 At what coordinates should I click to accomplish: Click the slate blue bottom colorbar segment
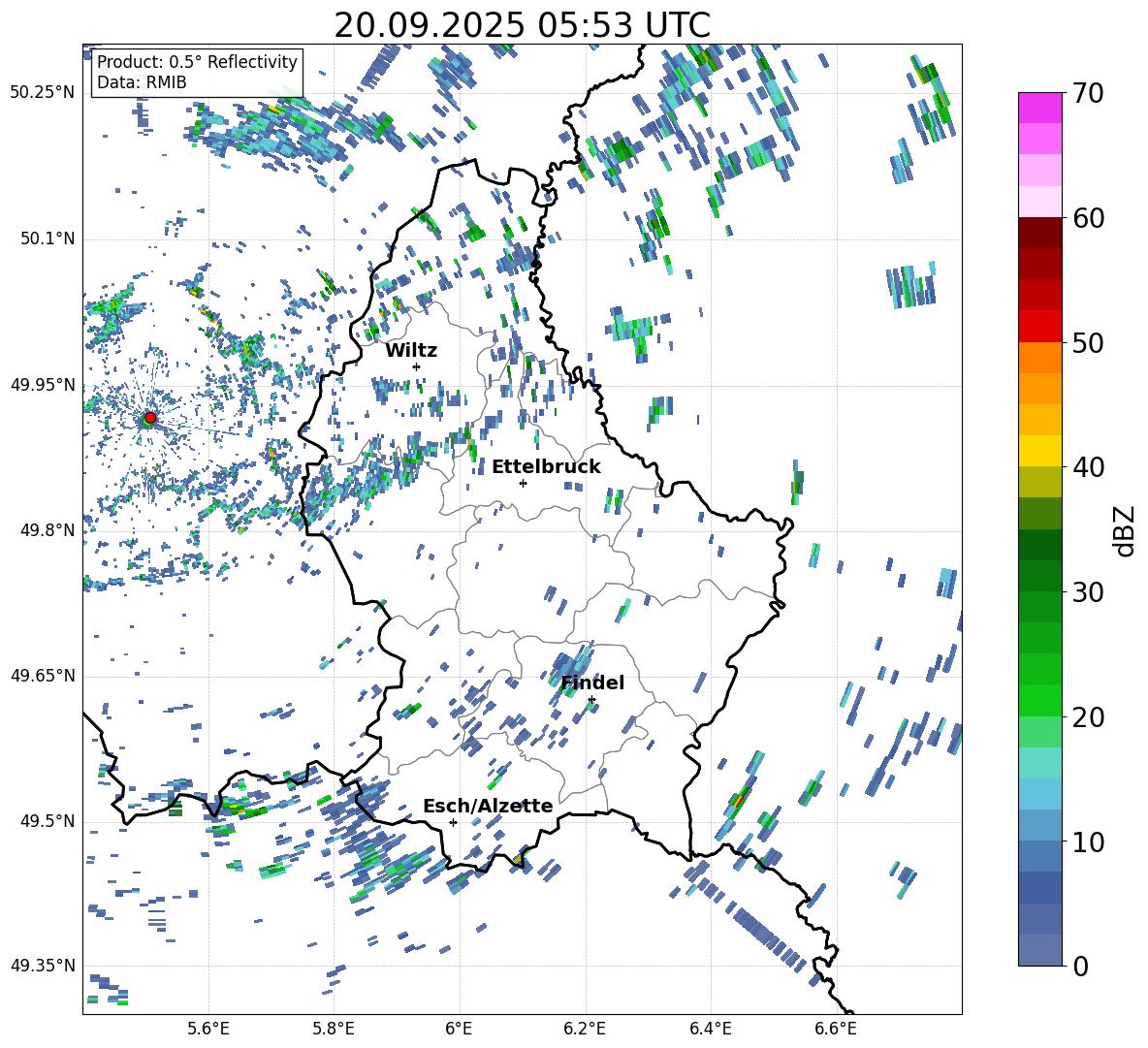click(x=1039, y=950)
